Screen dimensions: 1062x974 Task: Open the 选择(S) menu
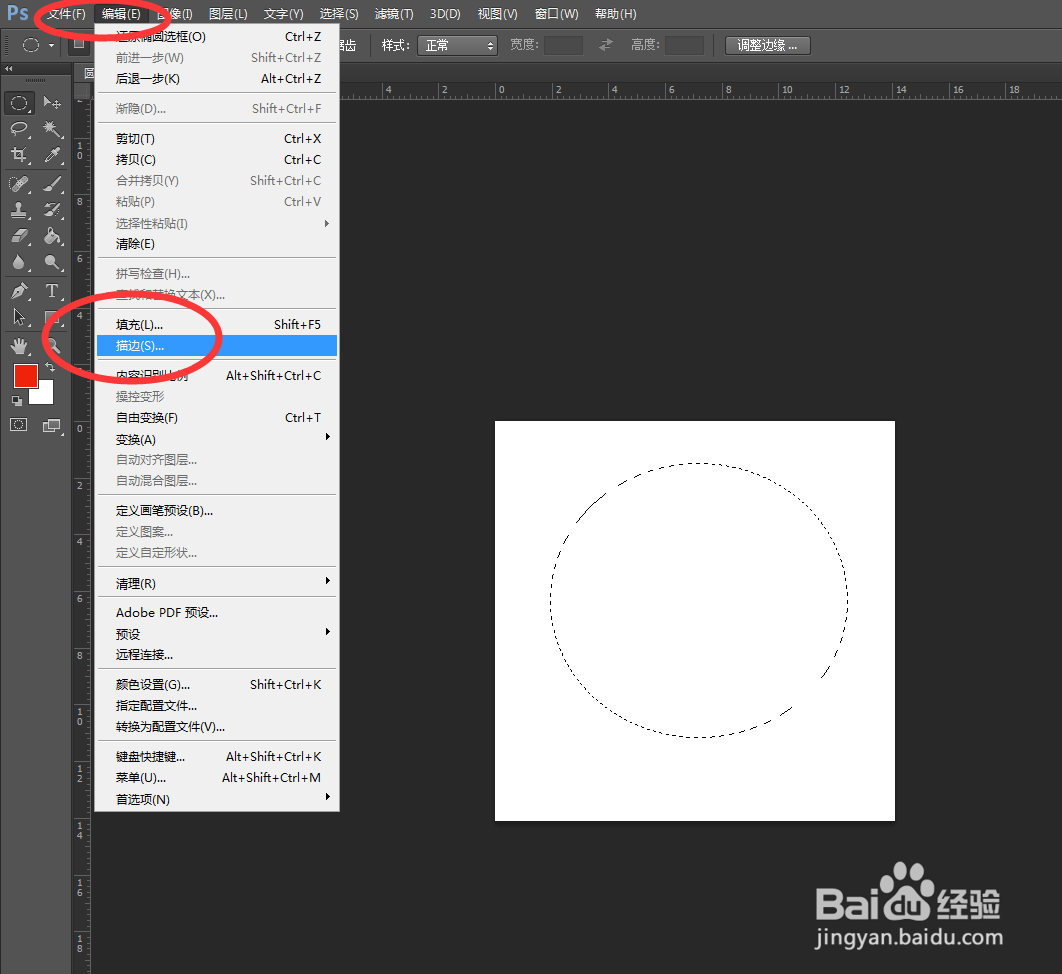339,14
